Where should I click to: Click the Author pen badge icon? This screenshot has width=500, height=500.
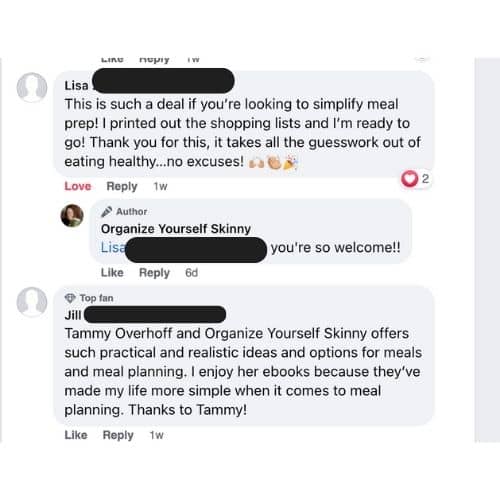coord(106,212)
